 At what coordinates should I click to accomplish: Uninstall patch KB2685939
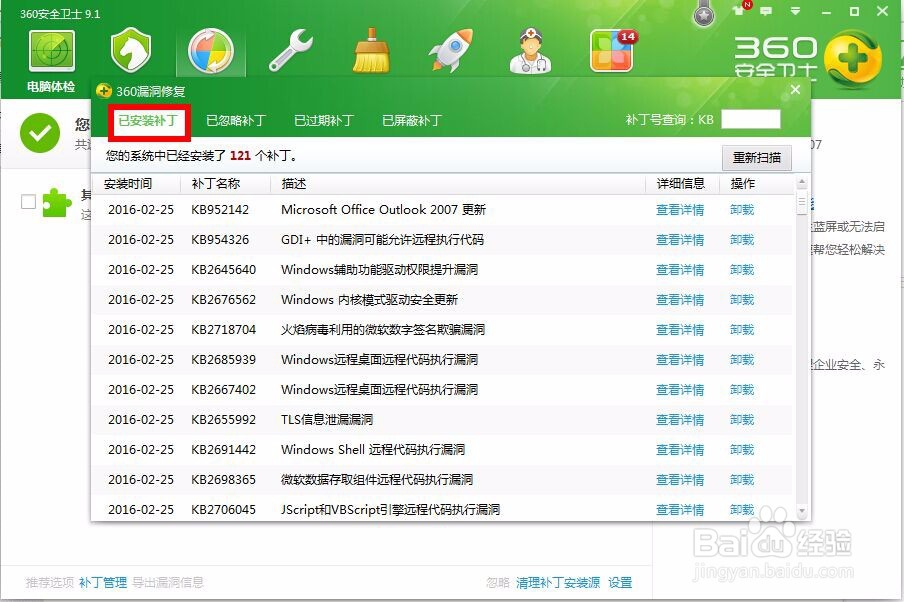pyautogui.click(x=742, y=360)
